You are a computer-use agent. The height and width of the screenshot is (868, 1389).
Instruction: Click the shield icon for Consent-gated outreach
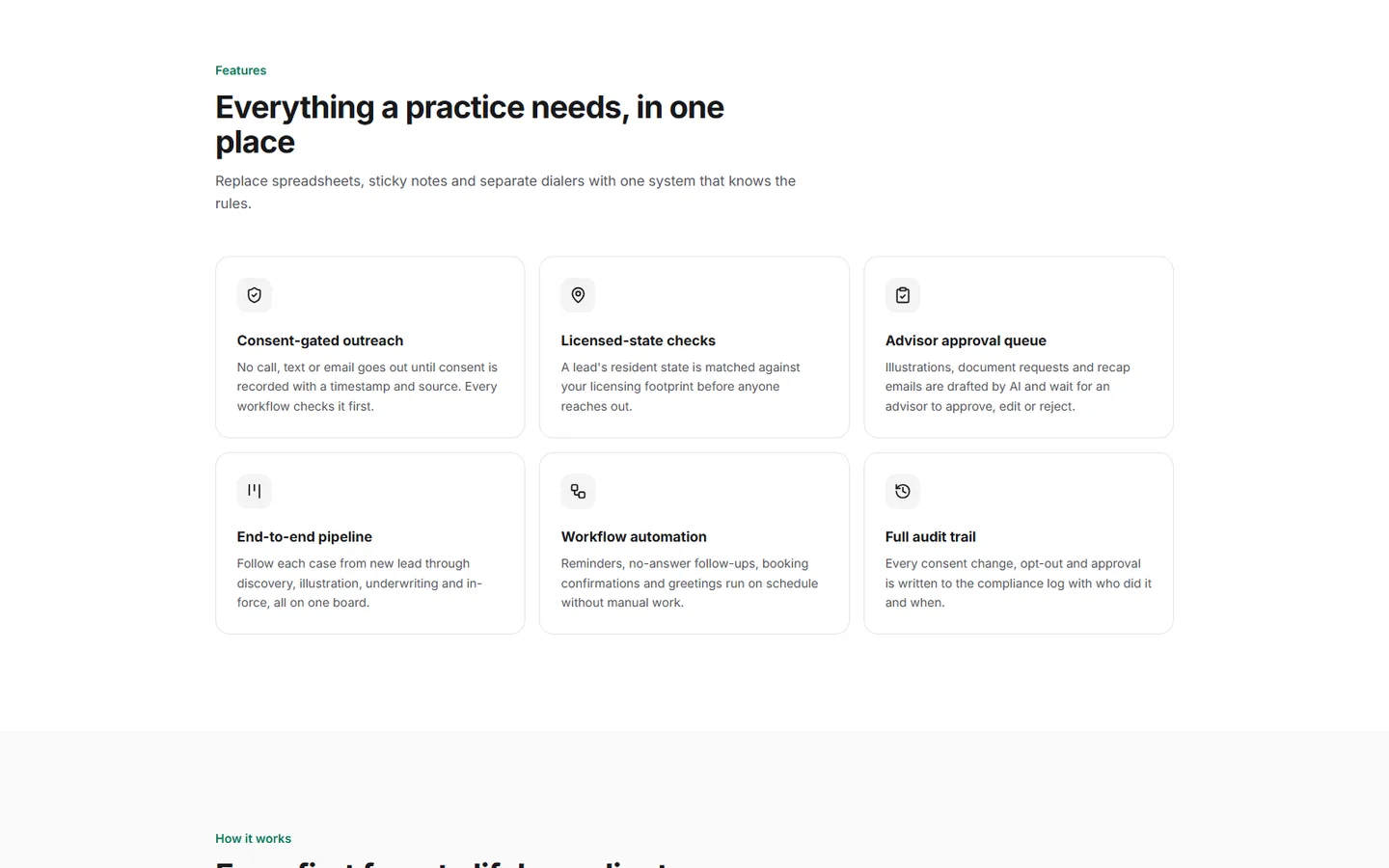254,295
